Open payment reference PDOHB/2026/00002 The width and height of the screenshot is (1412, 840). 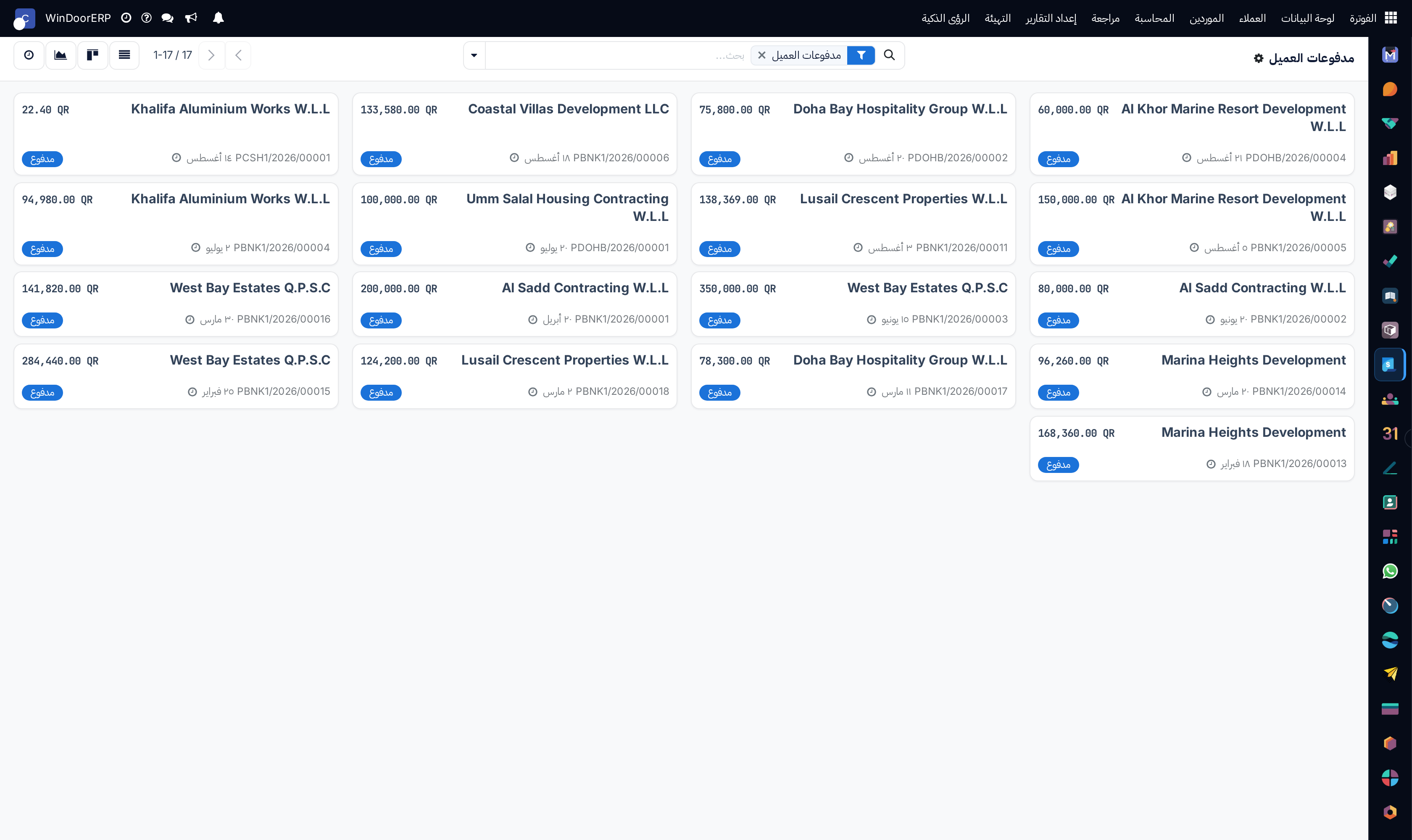(x=957, y=158)
